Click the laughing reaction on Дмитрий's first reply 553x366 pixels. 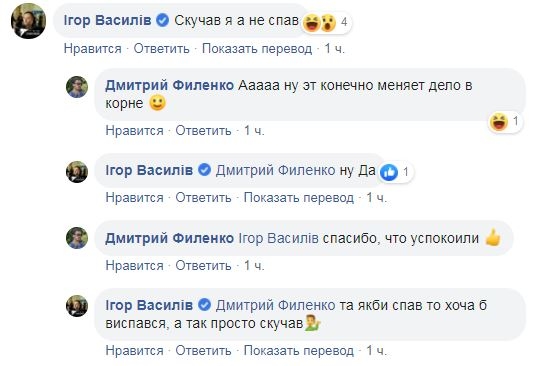point(499,122)
